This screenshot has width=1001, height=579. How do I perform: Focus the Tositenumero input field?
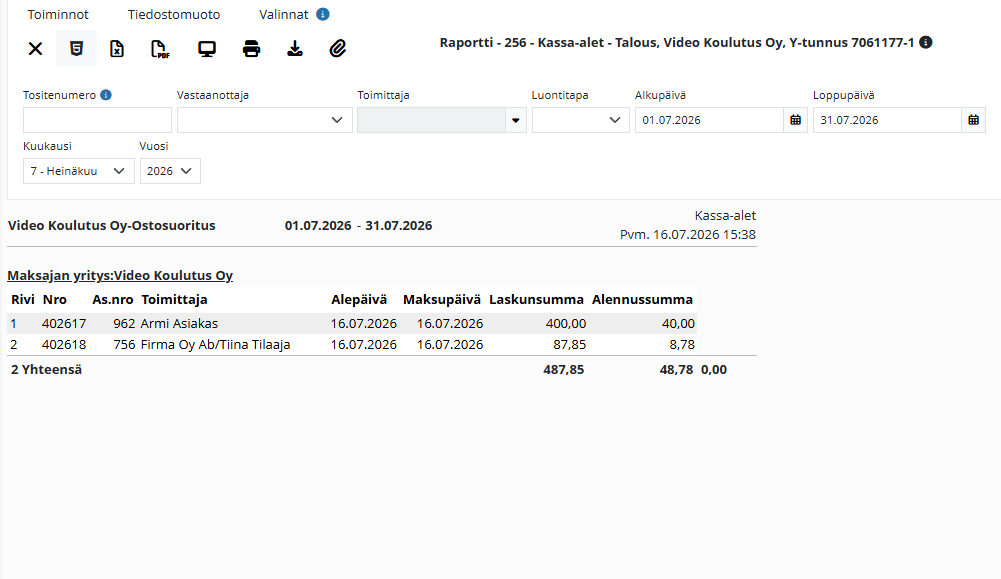[97, 120]
